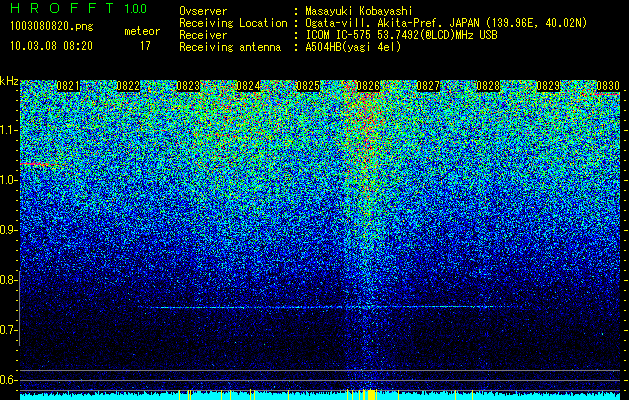The height and width of the screenshot is (400, 629).
Task: Click the 0826 time marker
Action: (368, 86)
